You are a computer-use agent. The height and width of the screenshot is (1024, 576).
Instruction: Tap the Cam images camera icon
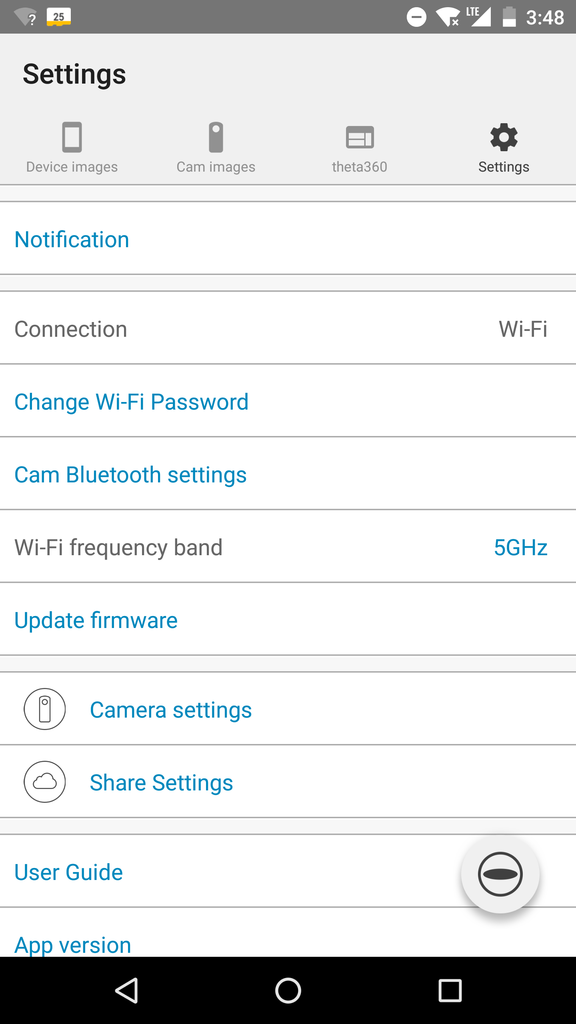(216, 137)
